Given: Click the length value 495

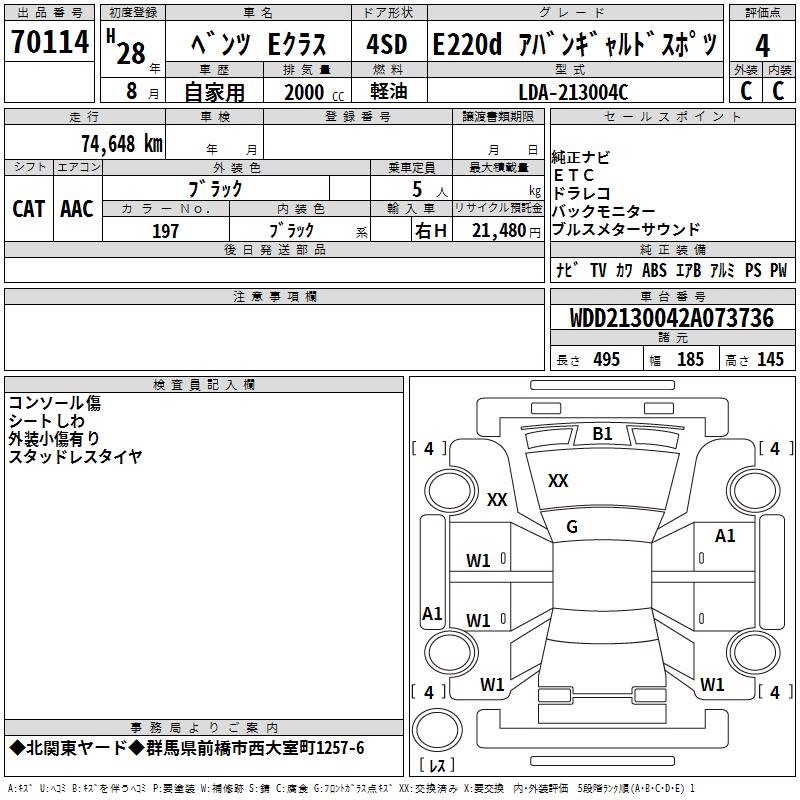Looking at the screenshot, I should point(607,359).
